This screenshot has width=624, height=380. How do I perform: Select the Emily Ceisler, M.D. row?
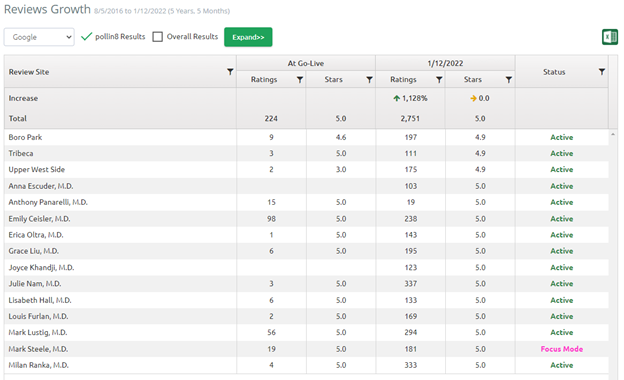[x=306, y=219]
